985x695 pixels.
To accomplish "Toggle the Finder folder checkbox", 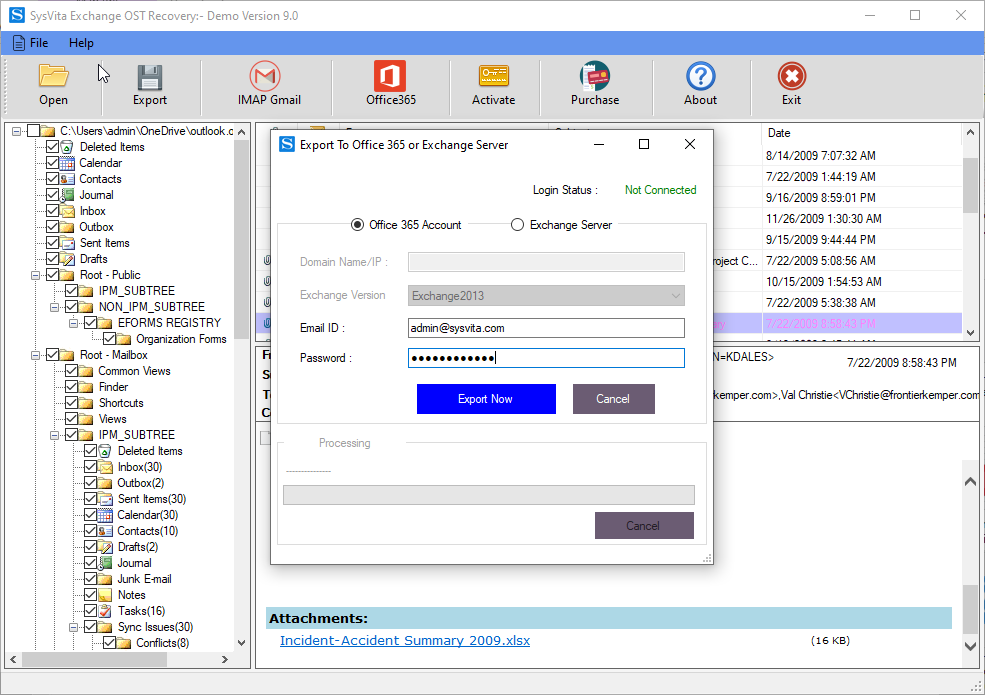I will pos(71,386).
